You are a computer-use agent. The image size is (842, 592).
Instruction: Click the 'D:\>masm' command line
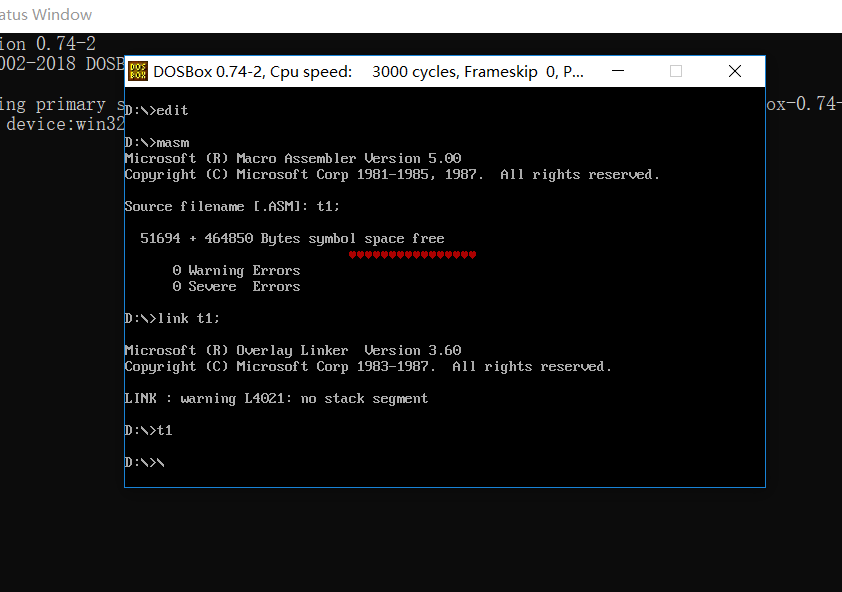(x=157, y=142)
